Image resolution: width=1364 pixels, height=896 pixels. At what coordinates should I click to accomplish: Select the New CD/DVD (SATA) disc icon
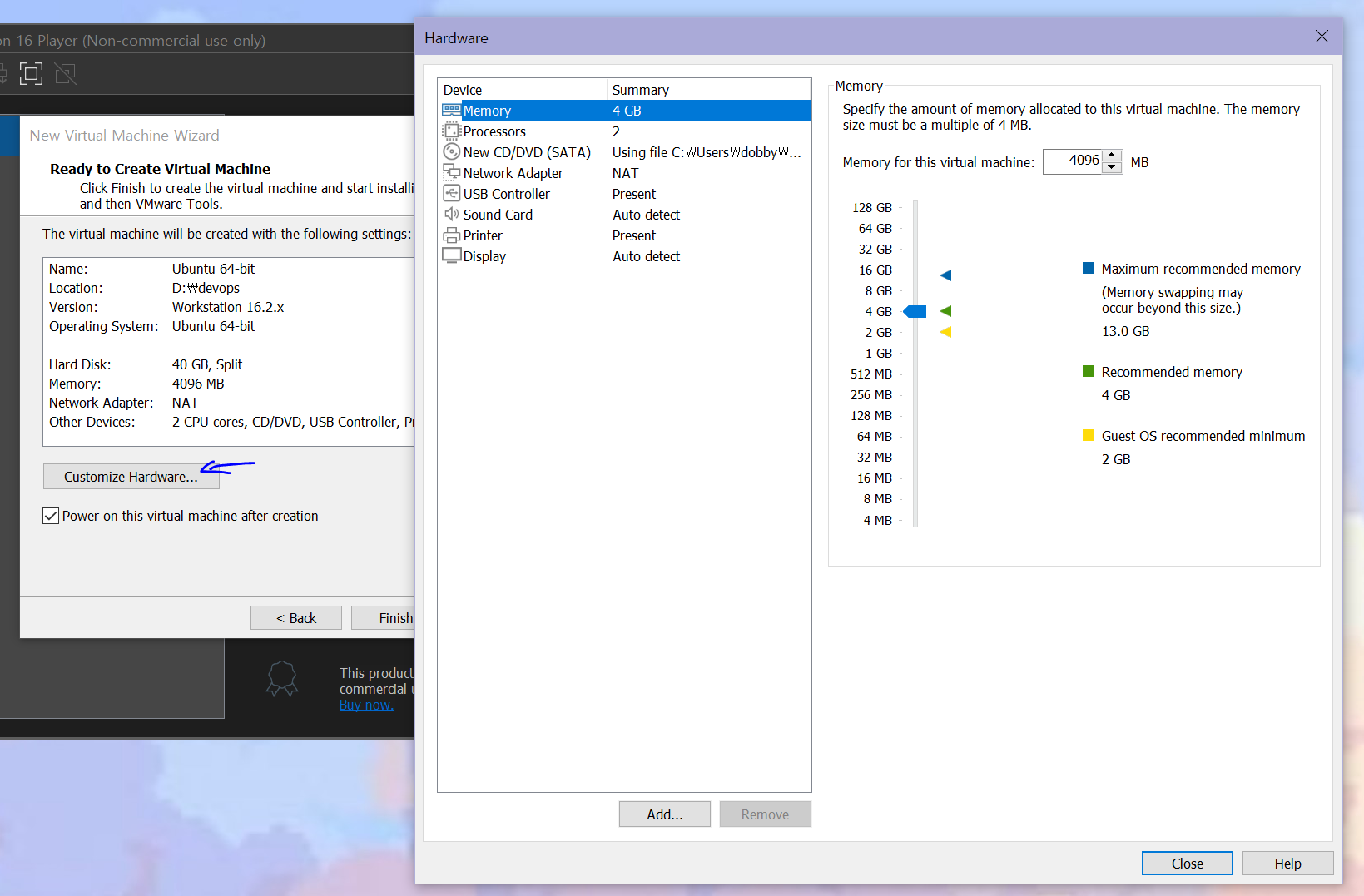[x=452, y=152]
